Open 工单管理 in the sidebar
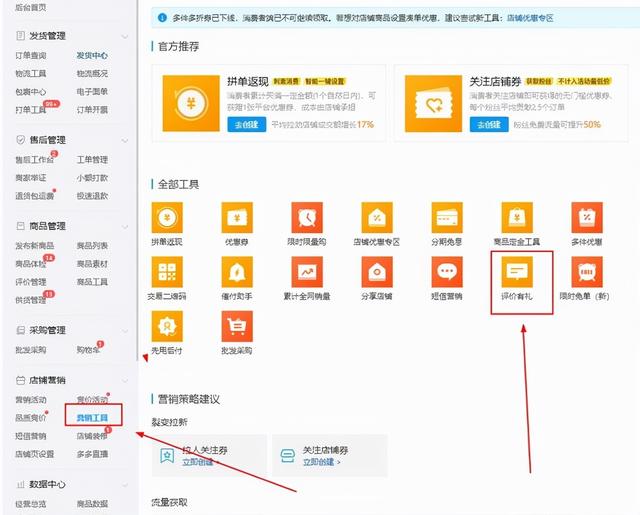Viewport: 640px width, 515px height. coord(92,160)
